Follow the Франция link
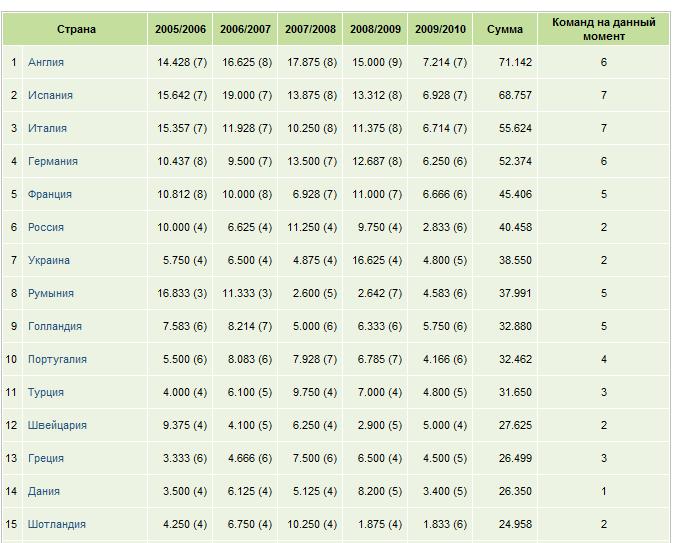Image resolution: width=673 pixels, height=543 pixels. coord(50,194)
